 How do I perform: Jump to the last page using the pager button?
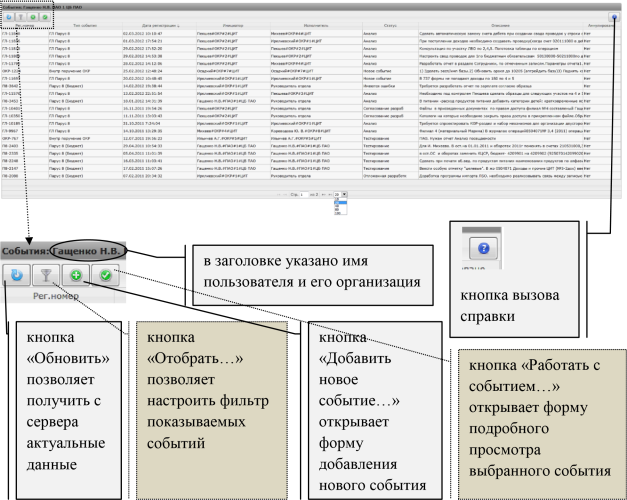coord(331,194)
